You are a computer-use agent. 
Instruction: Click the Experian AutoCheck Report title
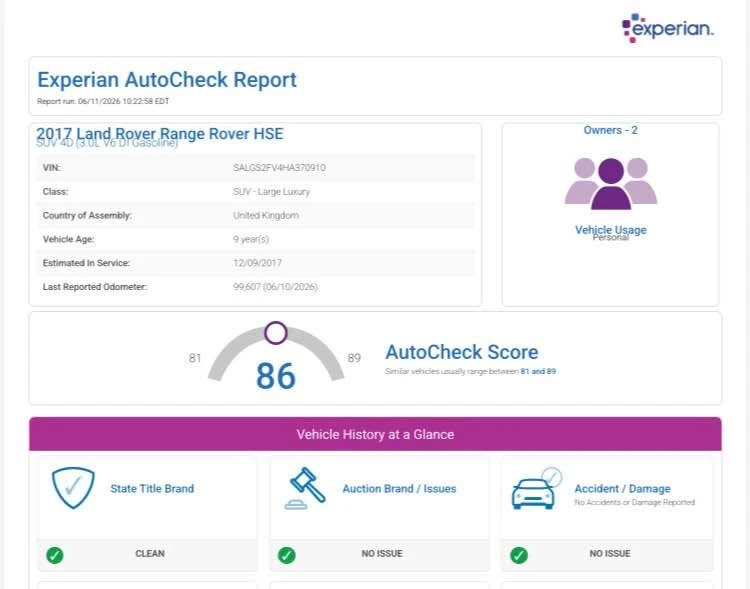click(167, 79)
